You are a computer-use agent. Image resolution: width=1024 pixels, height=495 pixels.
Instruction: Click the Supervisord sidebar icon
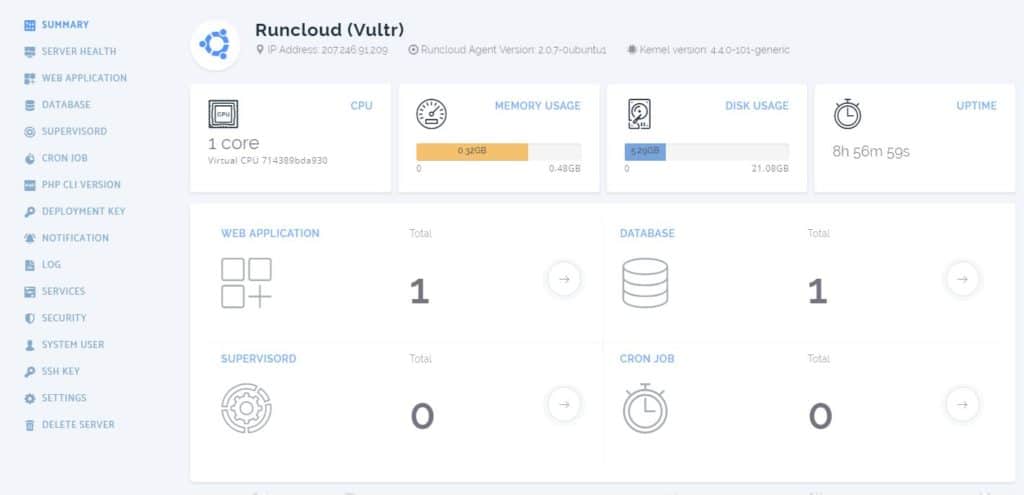29,132
